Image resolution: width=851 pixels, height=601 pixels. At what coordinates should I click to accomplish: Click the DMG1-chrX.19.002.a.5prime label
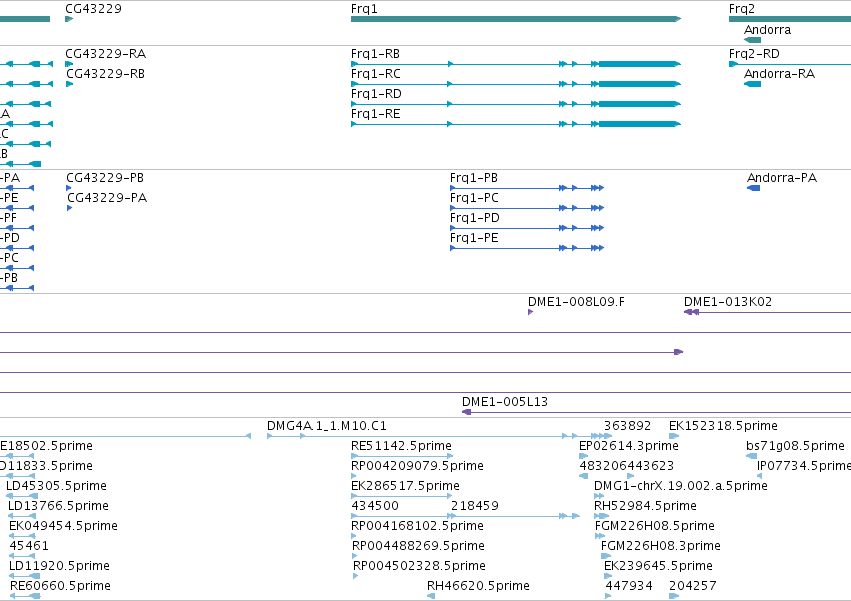[x=681, y=486]
